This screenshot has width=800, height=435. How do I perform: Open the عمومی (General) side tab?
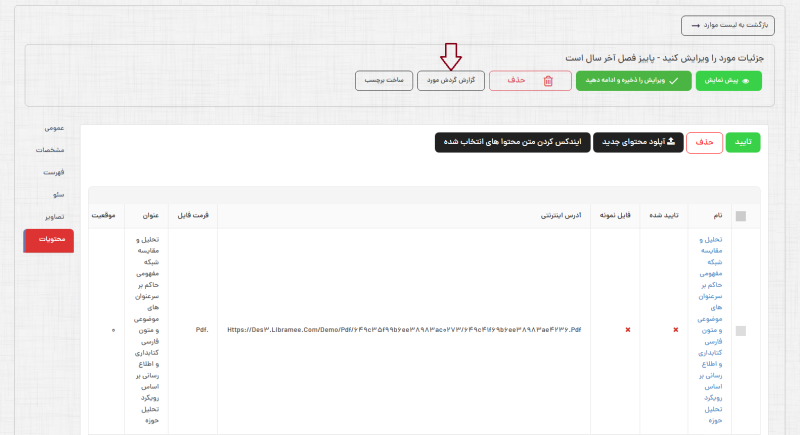tap(54, 128)
